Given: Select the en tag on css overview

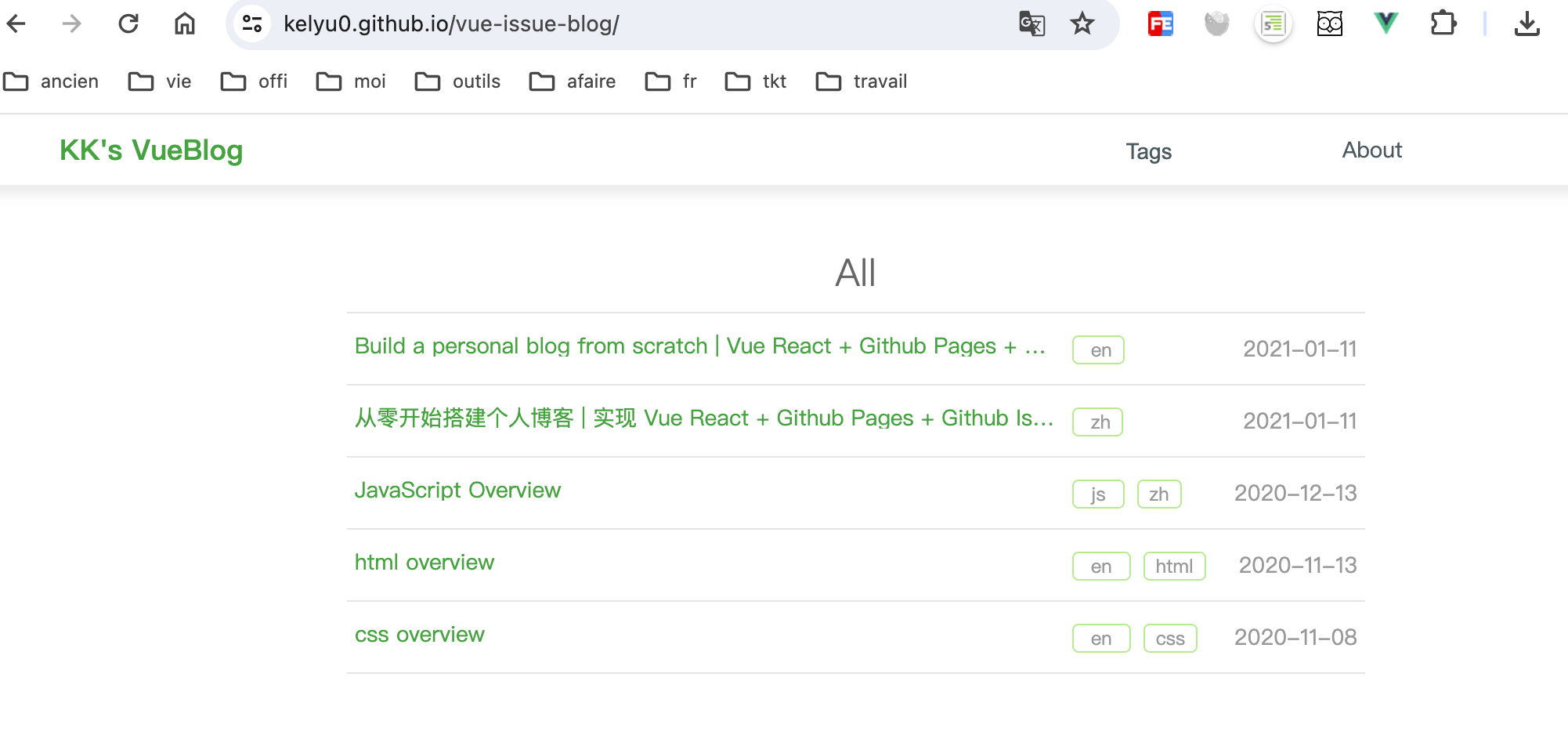Looking at the screenshot, I should coord(1101,639).
